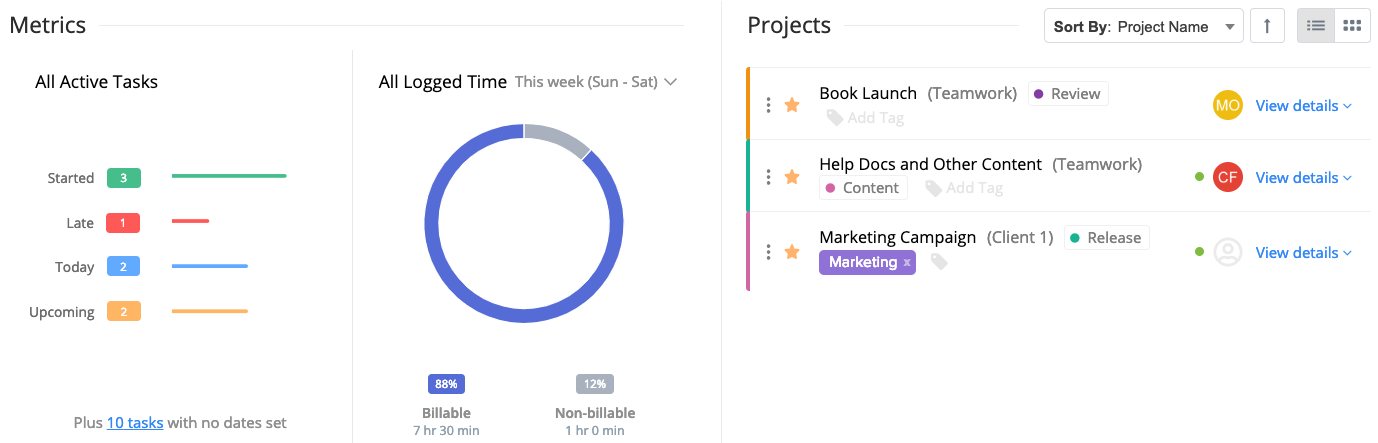
Task: Add tag icon beside Marketing tag
Action: [939, 262]
